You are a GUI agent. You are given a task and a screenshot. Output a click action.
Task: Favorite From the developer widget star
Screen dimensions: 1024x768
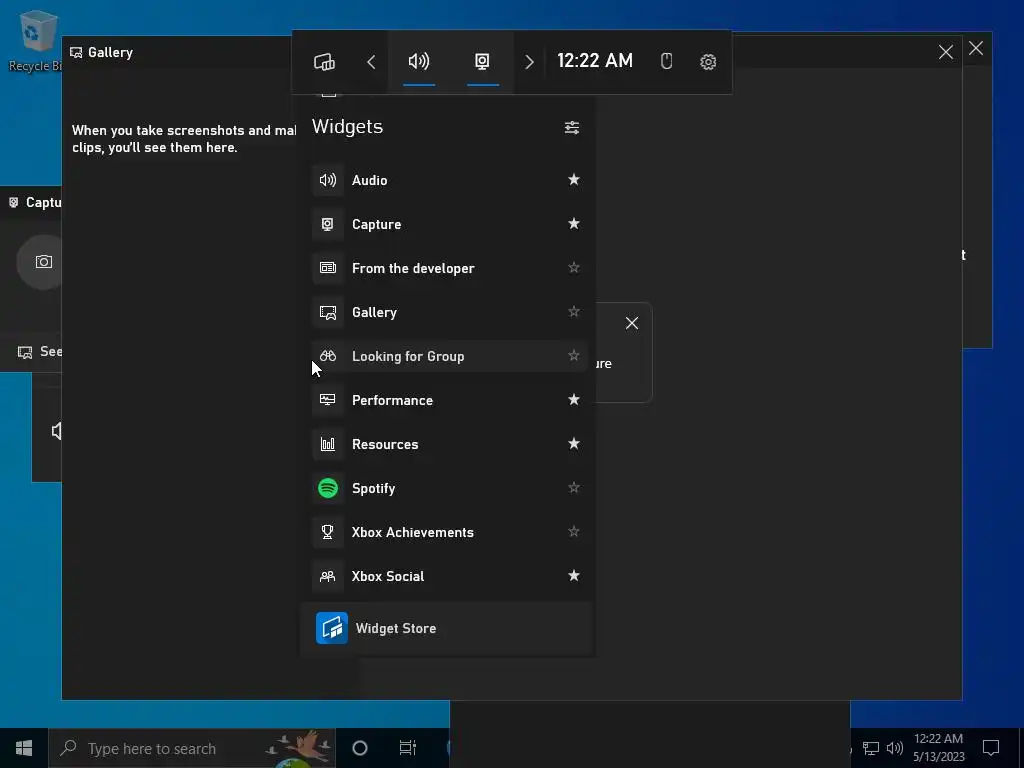pos(573,267)
